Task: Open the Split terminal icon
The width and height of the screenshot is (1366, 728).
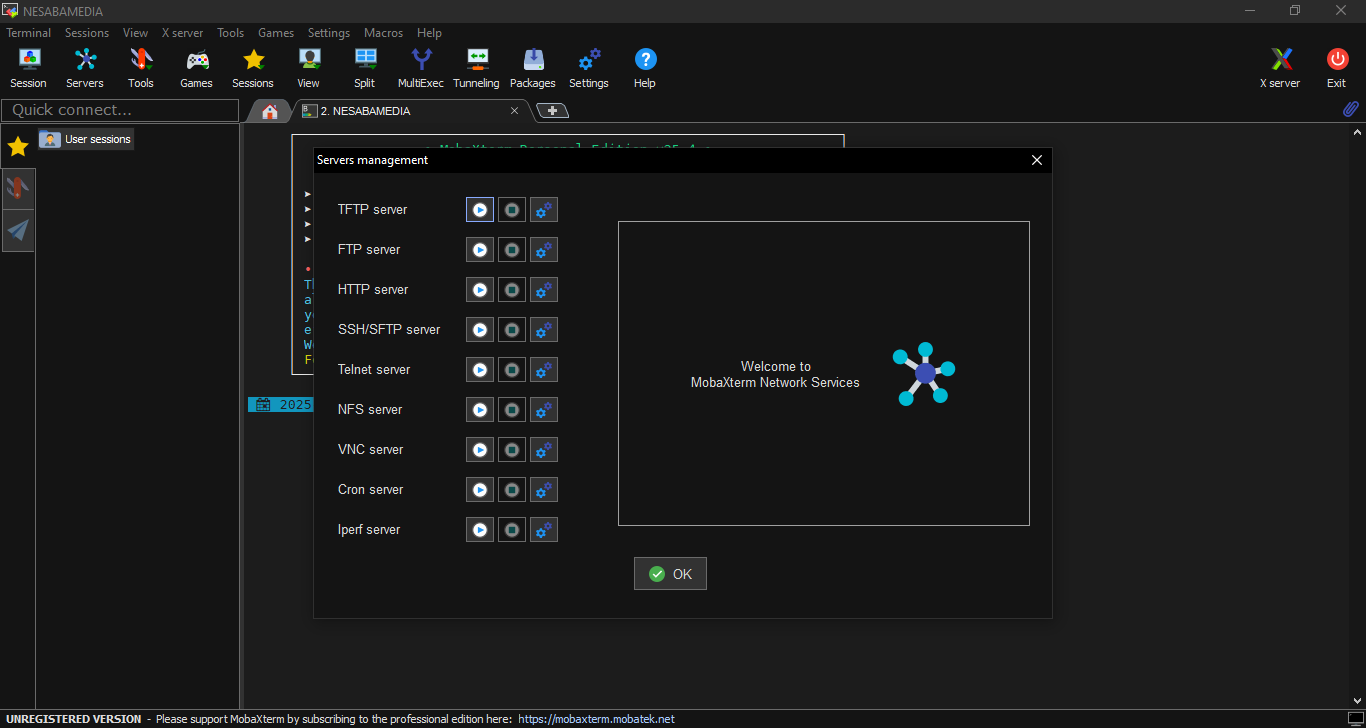Action: pos(365,68)
